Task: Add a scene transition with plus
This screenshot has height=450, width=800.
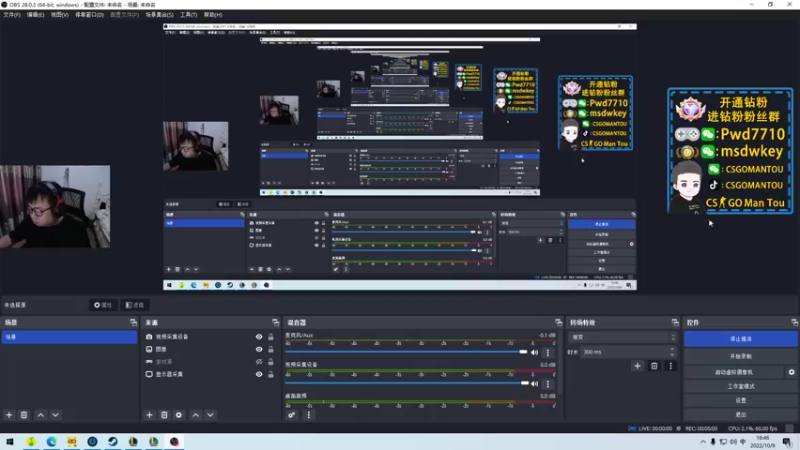Action: 637,366
